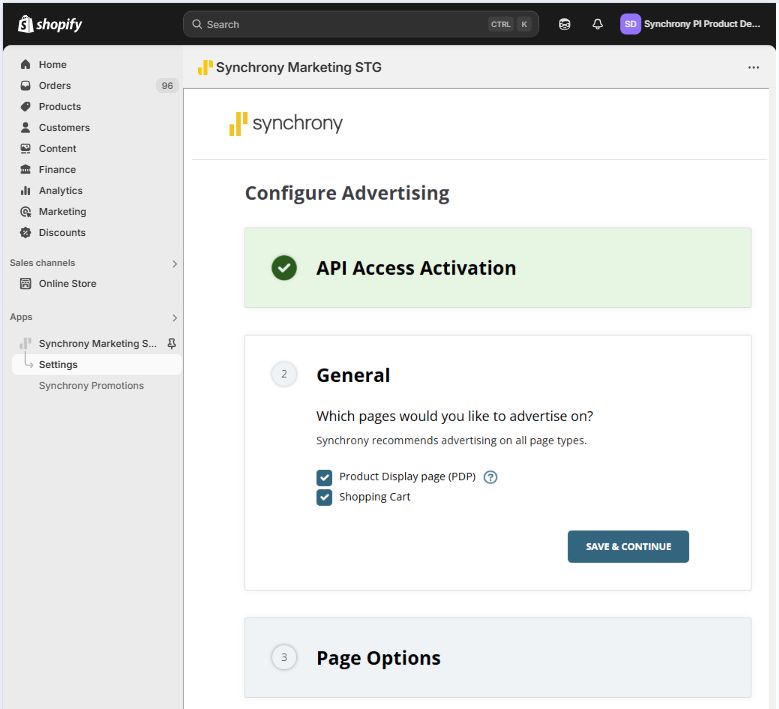
Task: Open Analytics from the sidebar
Action: [x=60, y=191]
